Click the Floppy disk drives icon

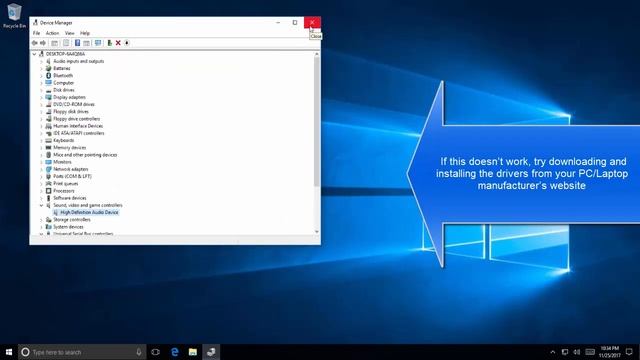click(x=49, y=111)
